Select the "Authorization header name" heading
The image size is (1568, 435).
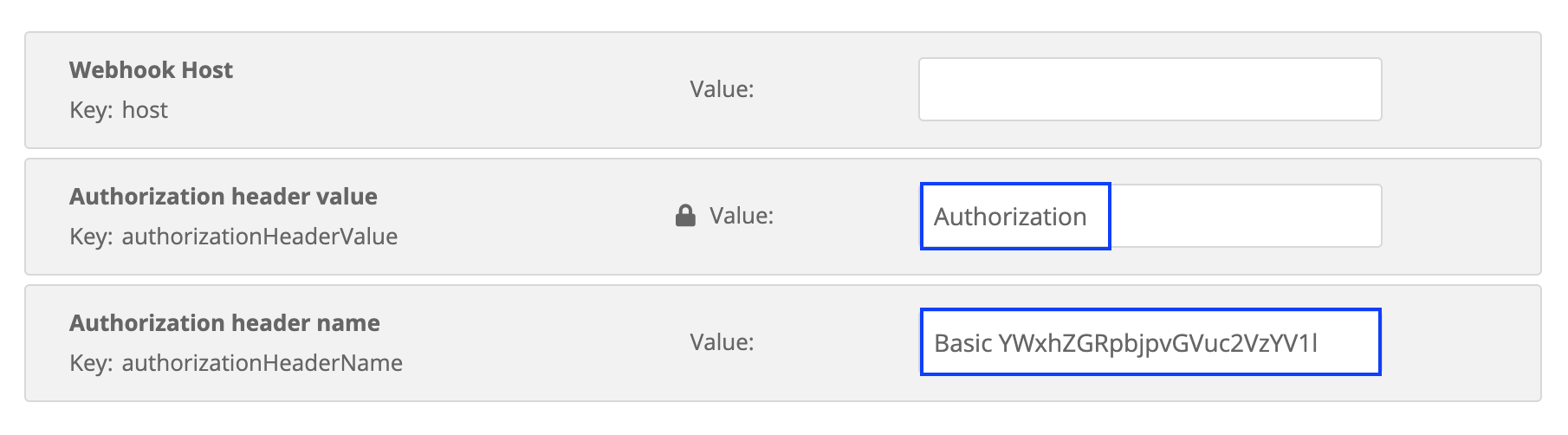(x=224, y=323)
